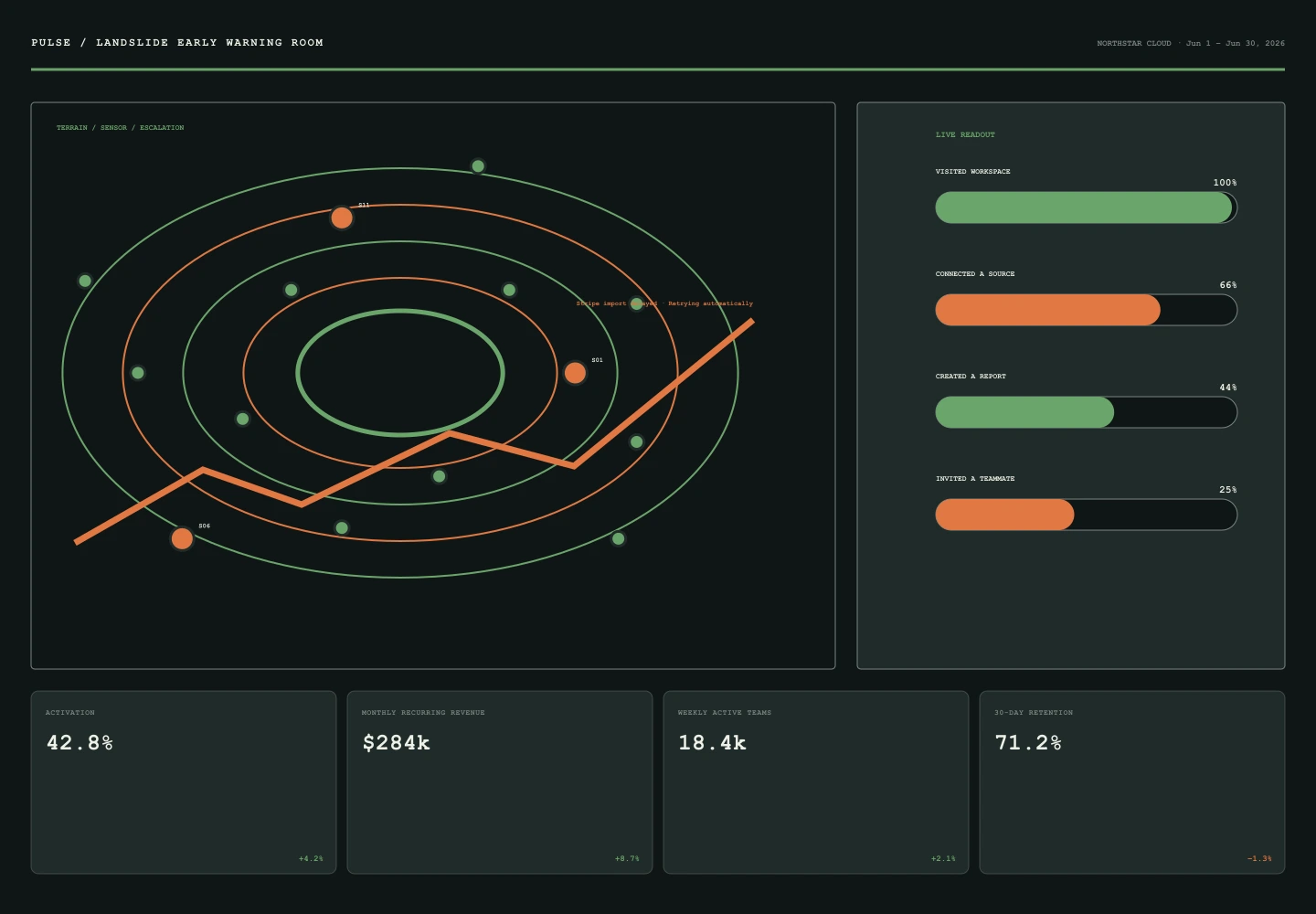This screenshot has width=1316, height=914.
Task: Click the '71.2%' value
Action: pos(1028,743)
